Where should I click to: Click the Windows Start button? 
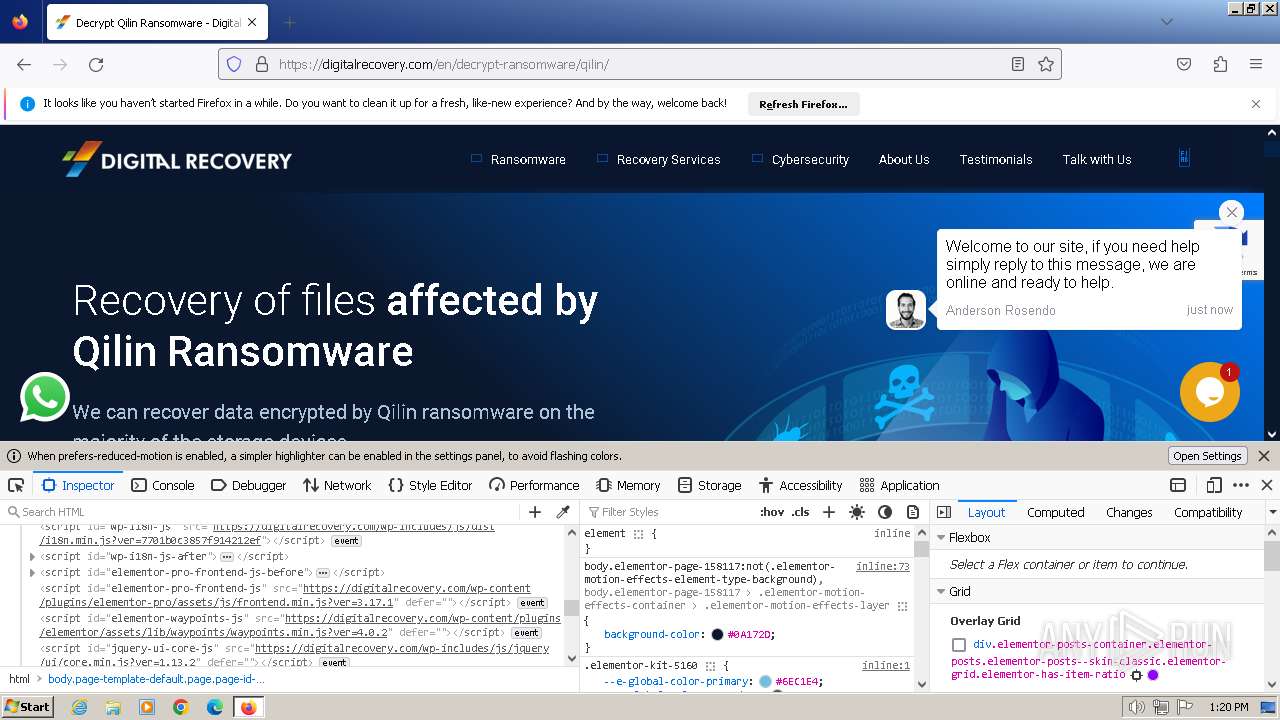pos(28,707)
